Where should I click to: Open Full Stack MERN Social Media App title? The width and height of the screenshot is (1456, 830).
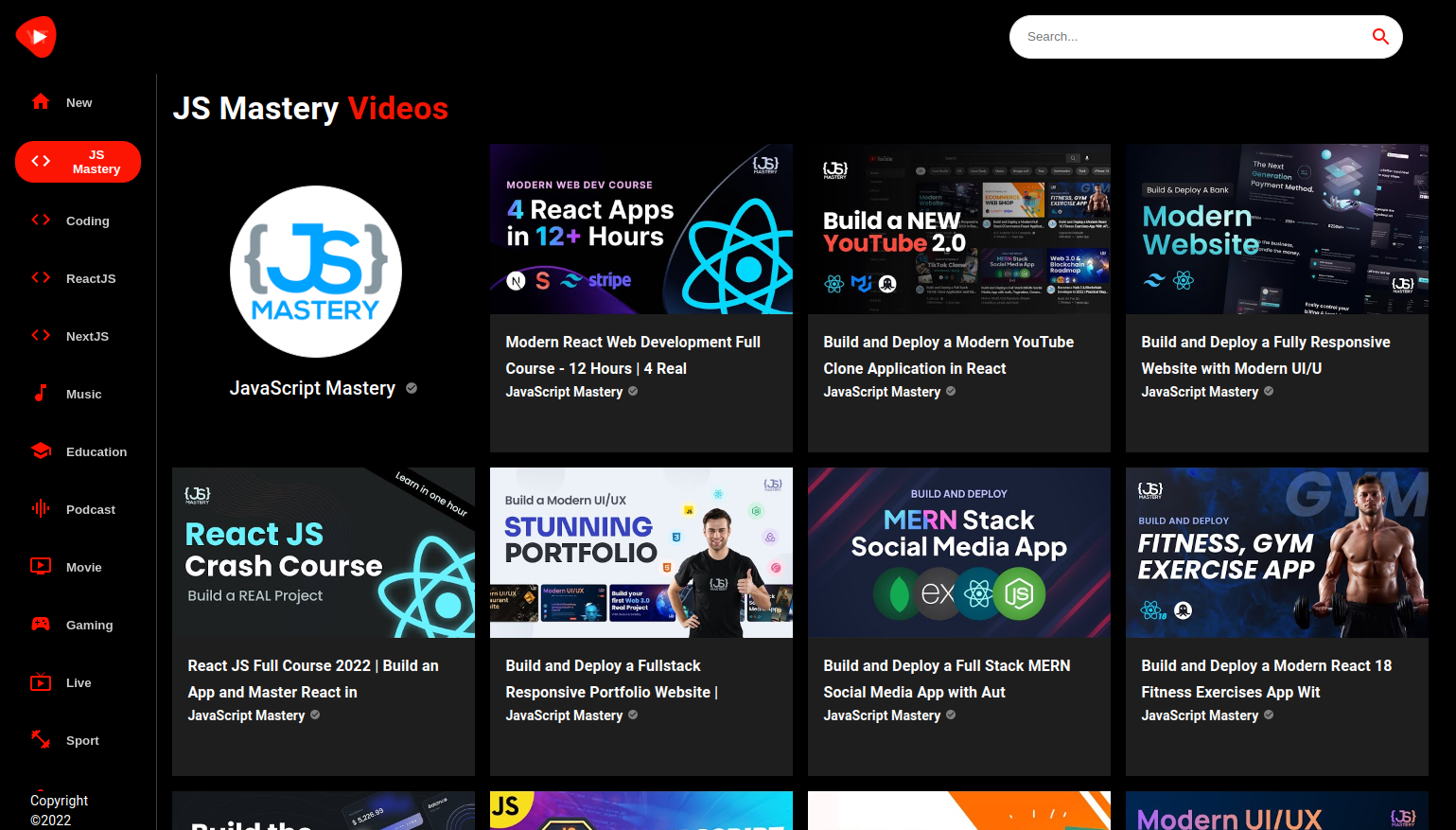point(947,679)
